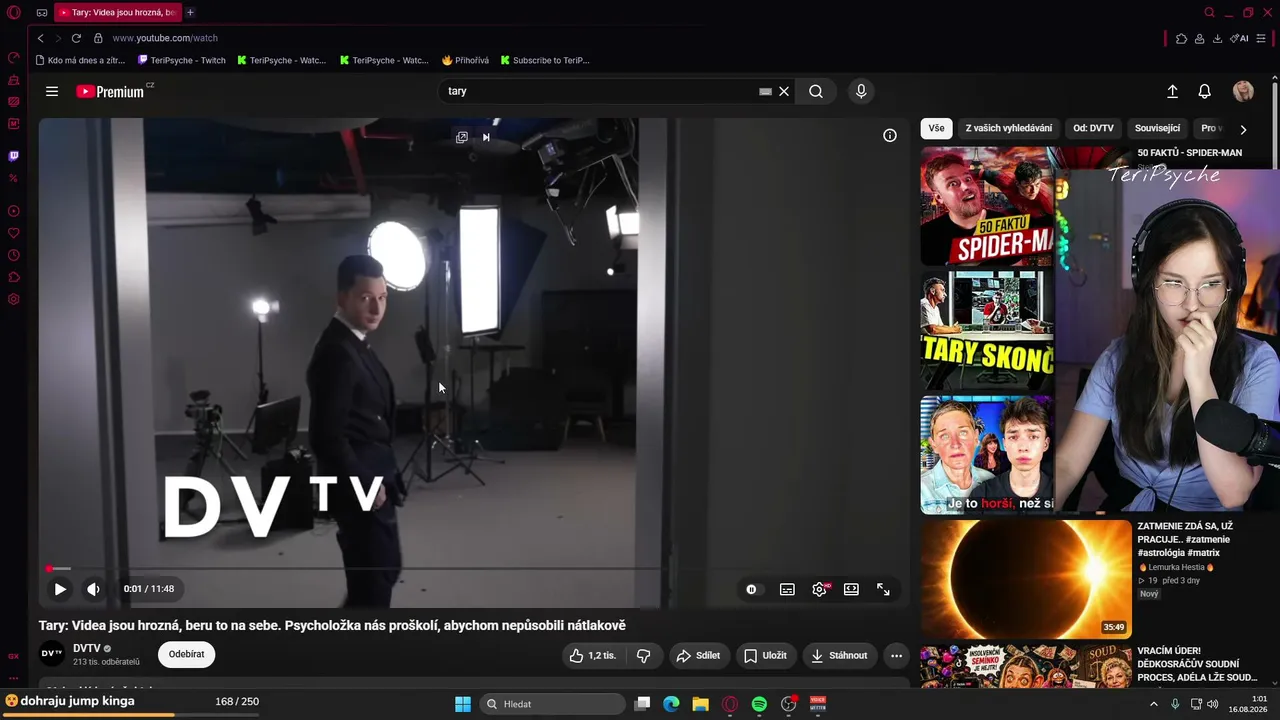Open Twitch in the Opera sidebar
Image resolution: width=1280 pixels, height=720 pixels.
pos(13,156)
